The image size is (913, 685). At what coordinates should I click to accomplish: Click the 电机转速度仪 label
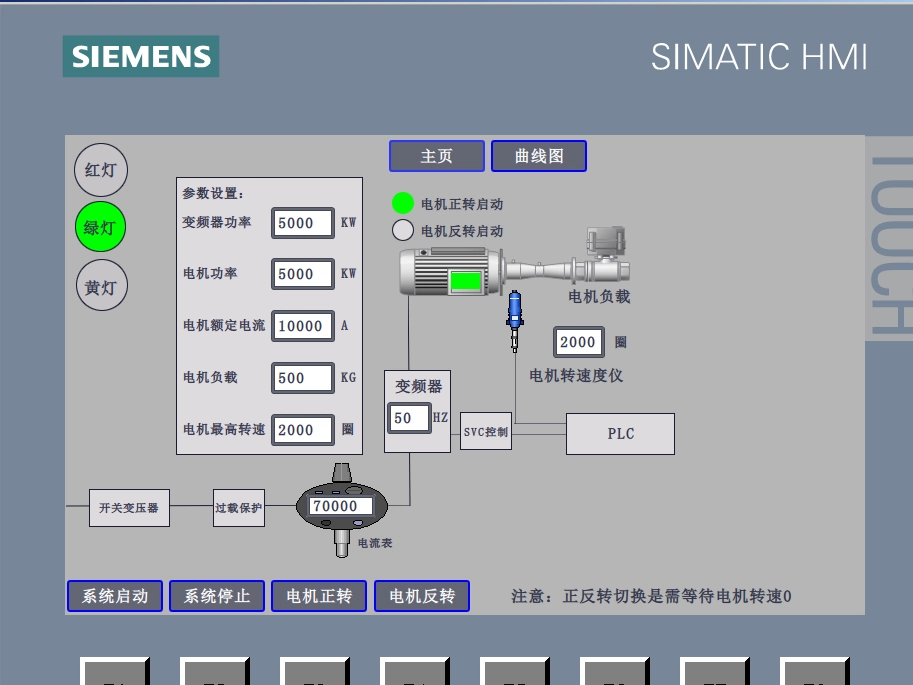pyautogui.click(x=576, y=375)
